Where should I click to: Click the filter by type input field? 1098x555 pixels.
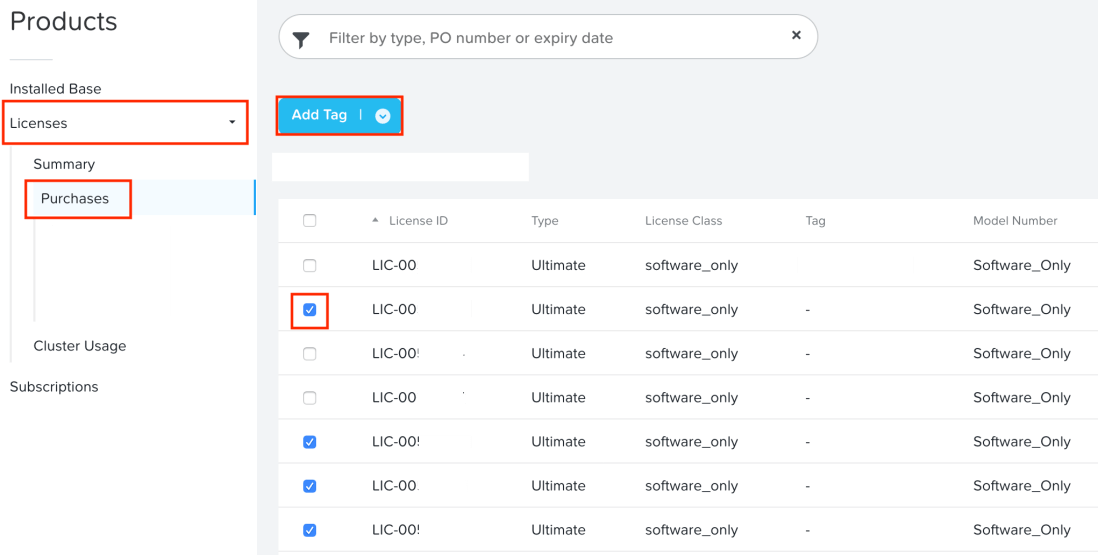550,38
